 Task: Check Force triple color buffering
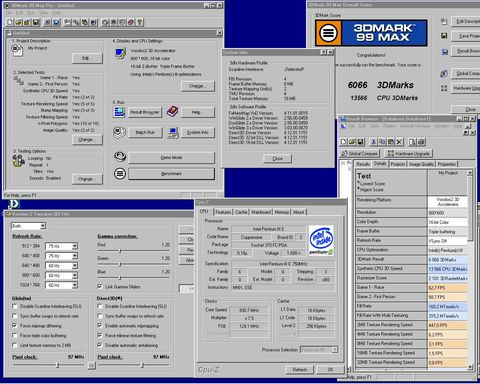pos(15,335)
